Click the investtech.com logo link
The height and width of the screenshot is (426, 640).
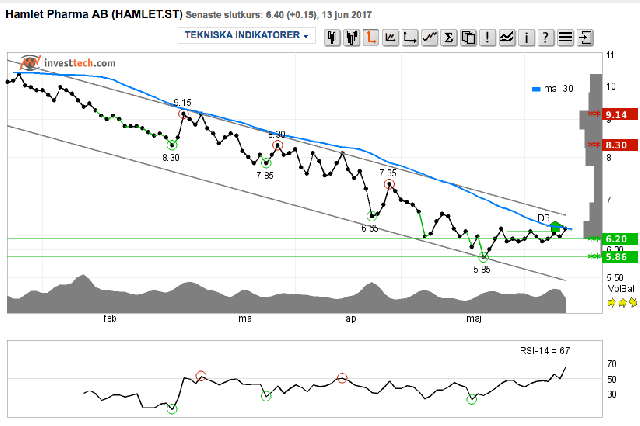pyautogui.click(x=68, y=62)
